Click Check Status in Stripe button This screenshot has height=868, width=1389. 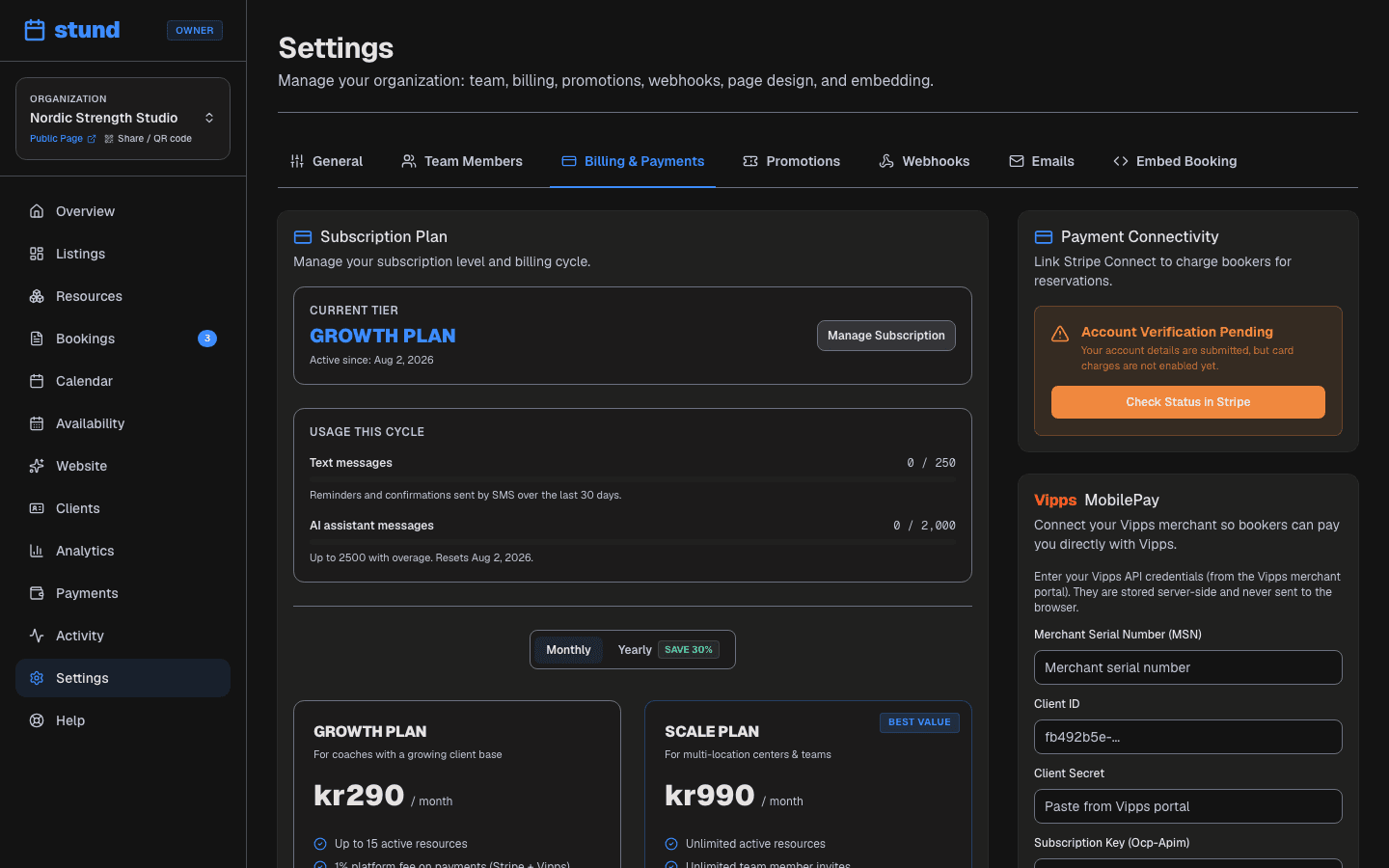[x=1188, y=402]
